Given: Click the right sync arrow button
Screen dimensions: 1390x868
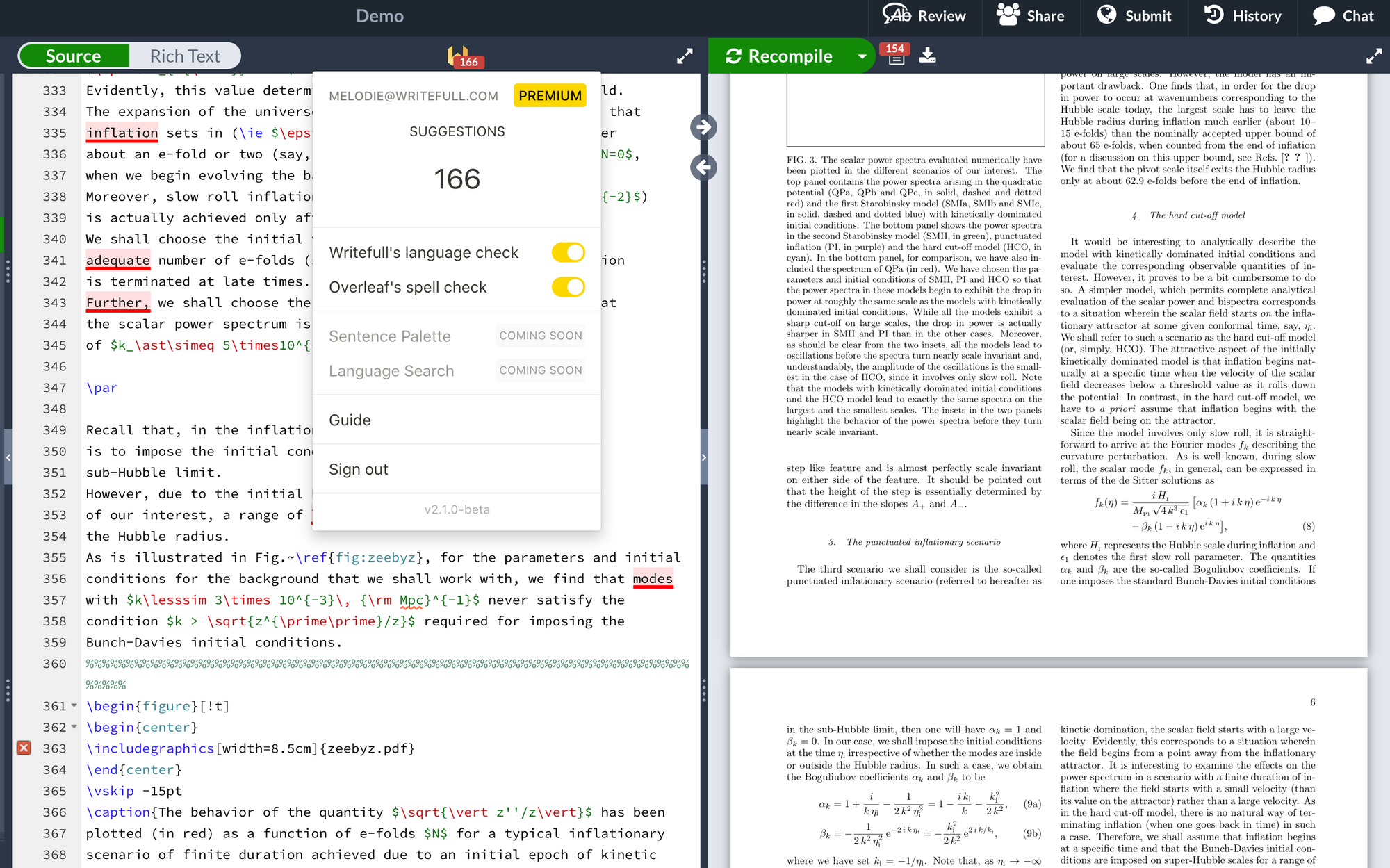Looking at the screenshot, I should coord(703,128).
